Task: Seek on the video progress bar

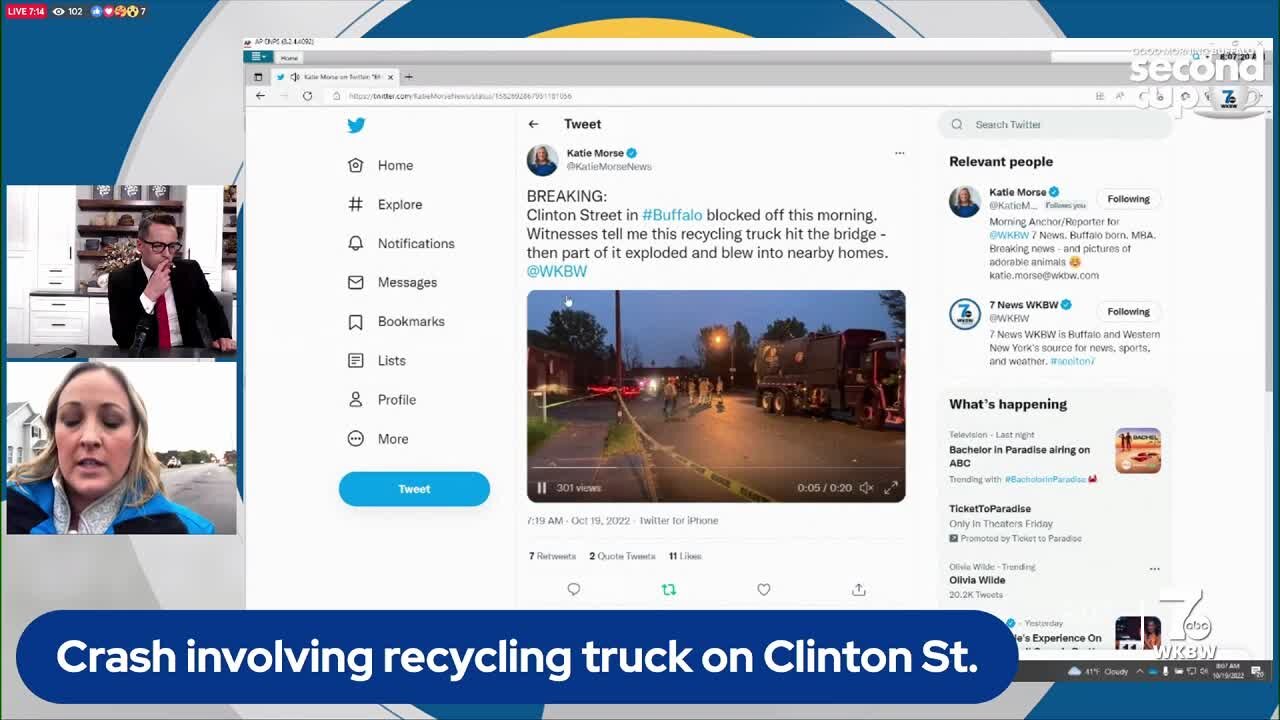Action: click(716, 468)
